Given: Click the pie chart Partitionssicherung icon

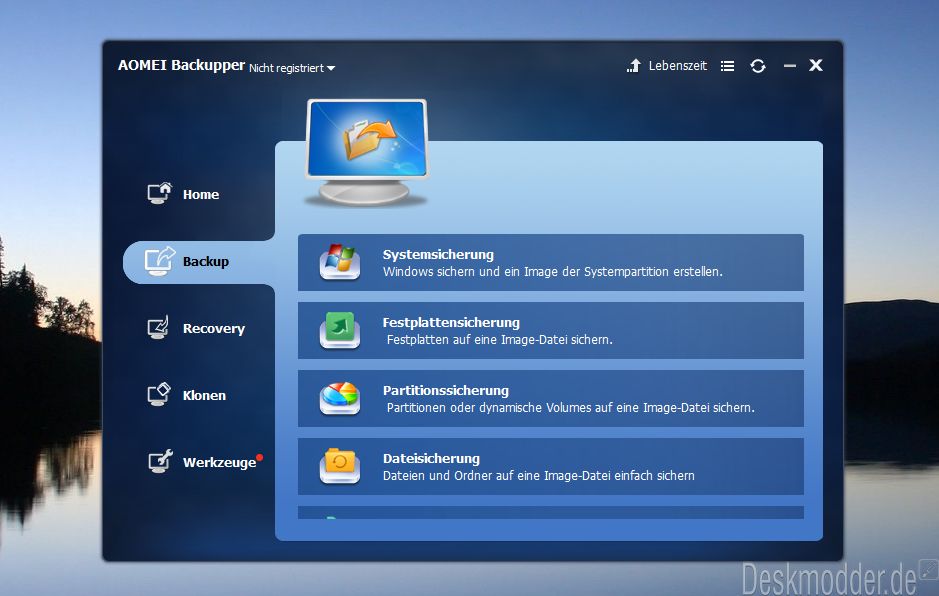Looking at the screenshot, I should click(340, 398).
